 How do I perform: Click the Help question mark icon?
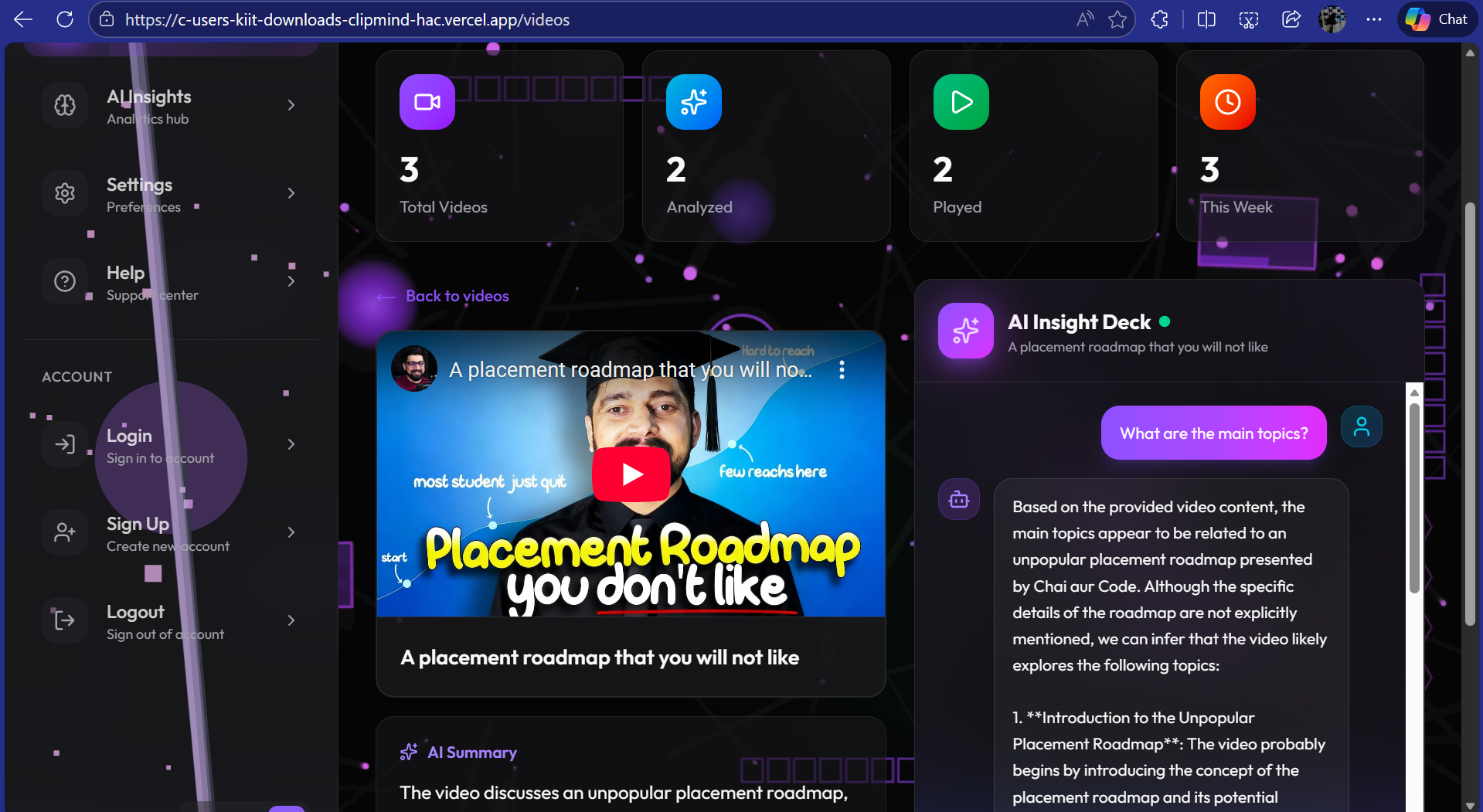pyautogui.click(x=65, y=281)
